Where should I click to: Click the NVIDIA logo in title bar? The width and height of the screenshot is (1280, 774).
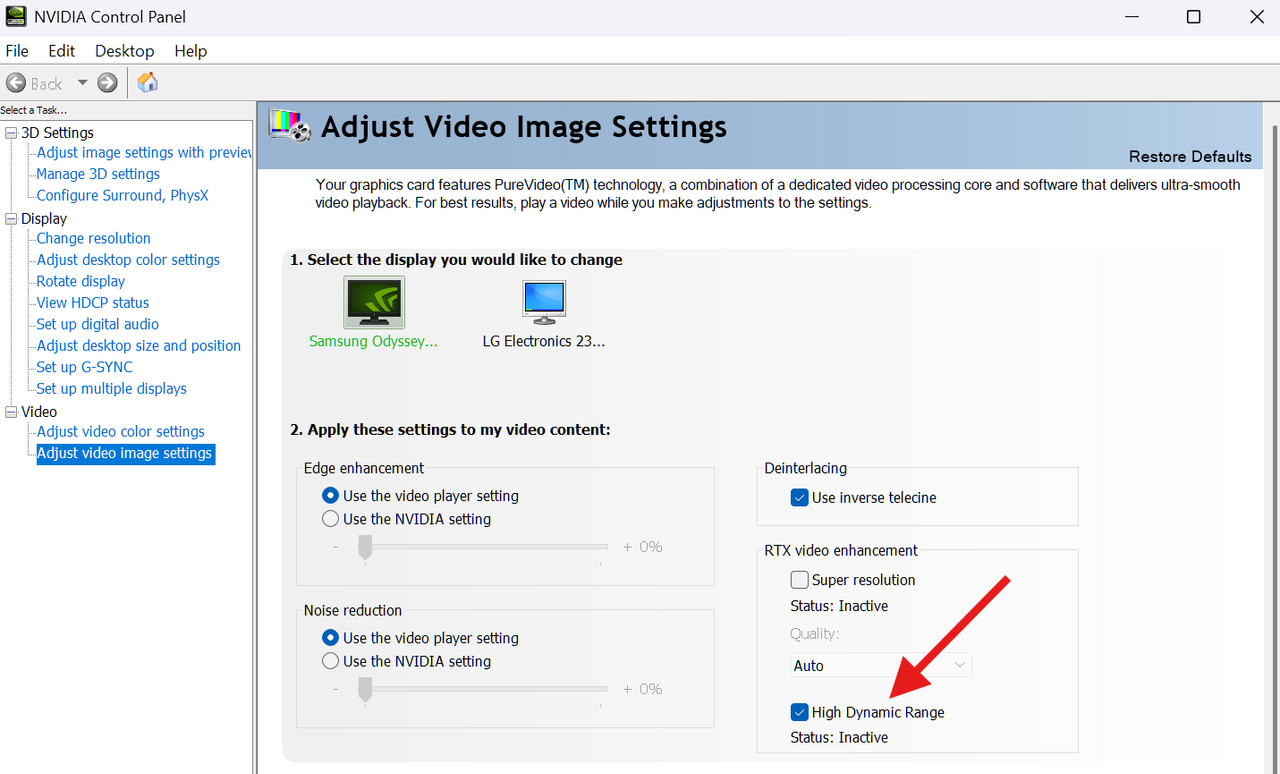[16, 17]
